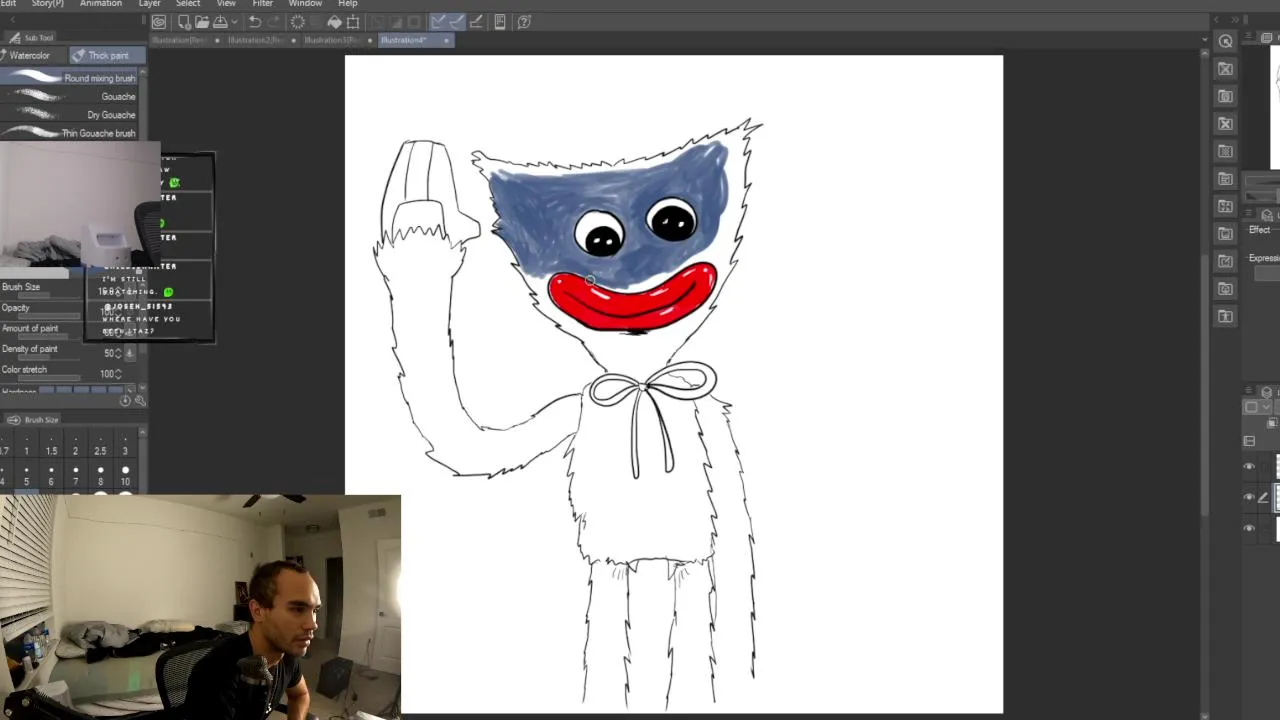
Task: Close the Illustration4 document tab
Action: (x=446, y=40)
